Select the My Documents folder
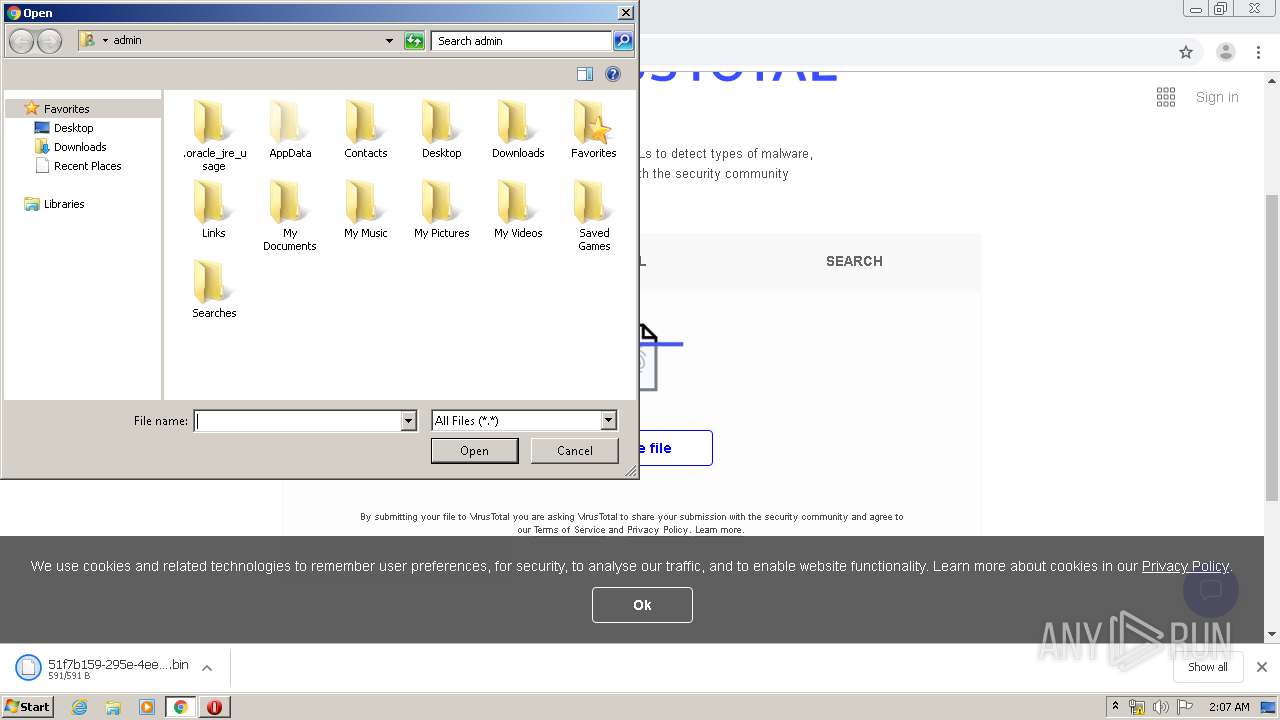 pos(290,215)
